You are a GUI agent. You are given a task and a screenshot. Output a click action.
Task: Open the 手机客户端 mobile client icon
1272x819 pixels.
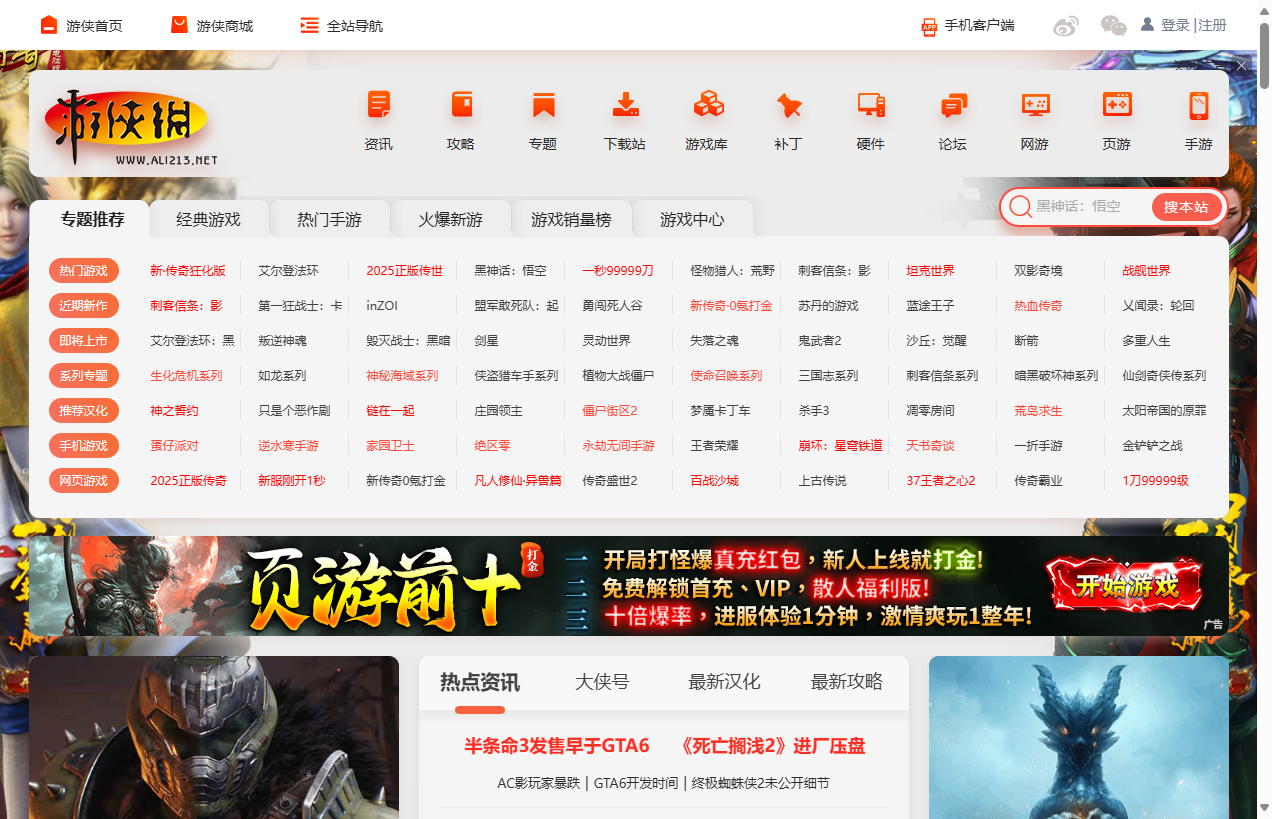[966, 26]
